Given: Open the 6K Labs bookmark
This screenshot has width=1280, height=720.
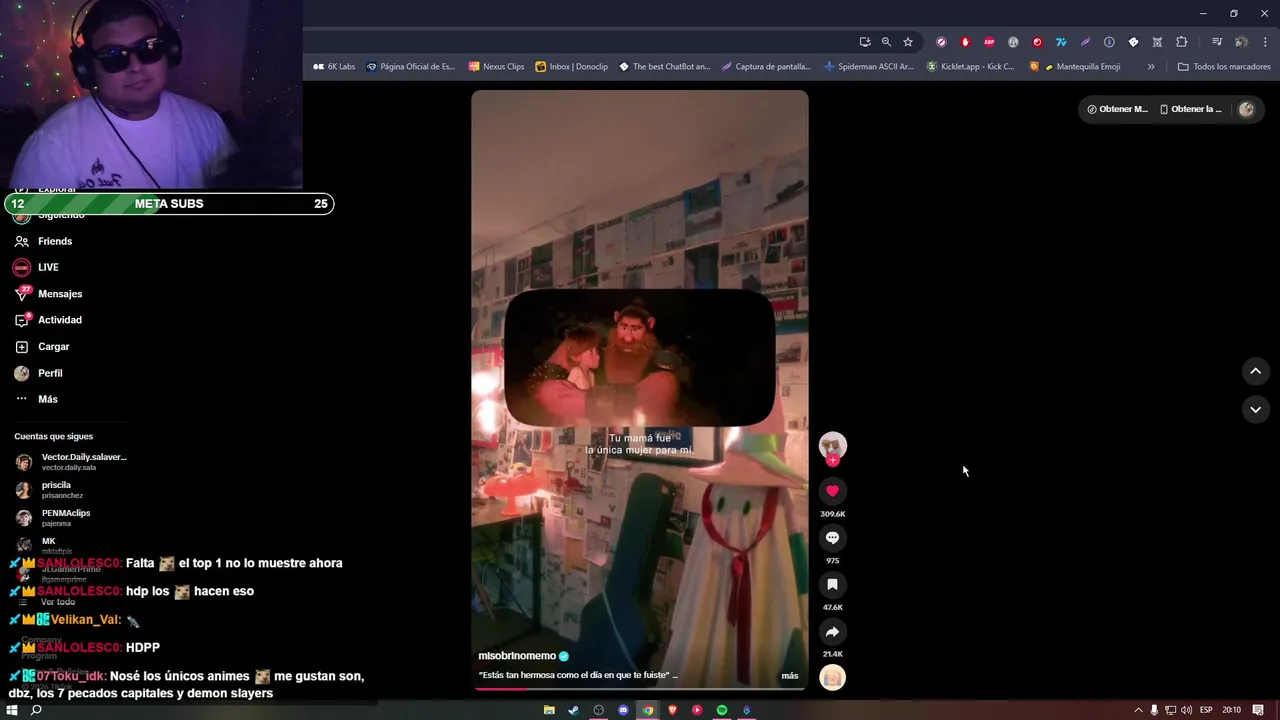Looking at the screenshot, I should click(334, 67).
